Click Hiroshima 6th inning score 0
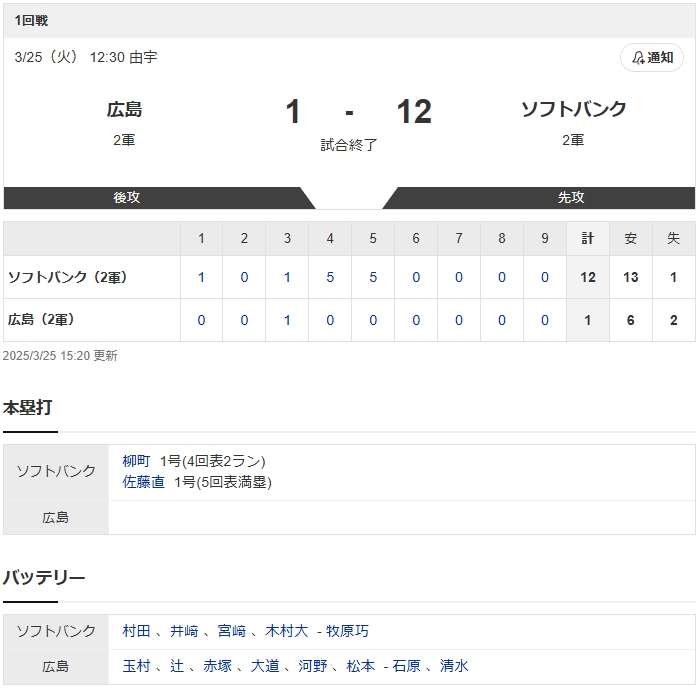This screenshot has height=689, width=698. point(416,320)
